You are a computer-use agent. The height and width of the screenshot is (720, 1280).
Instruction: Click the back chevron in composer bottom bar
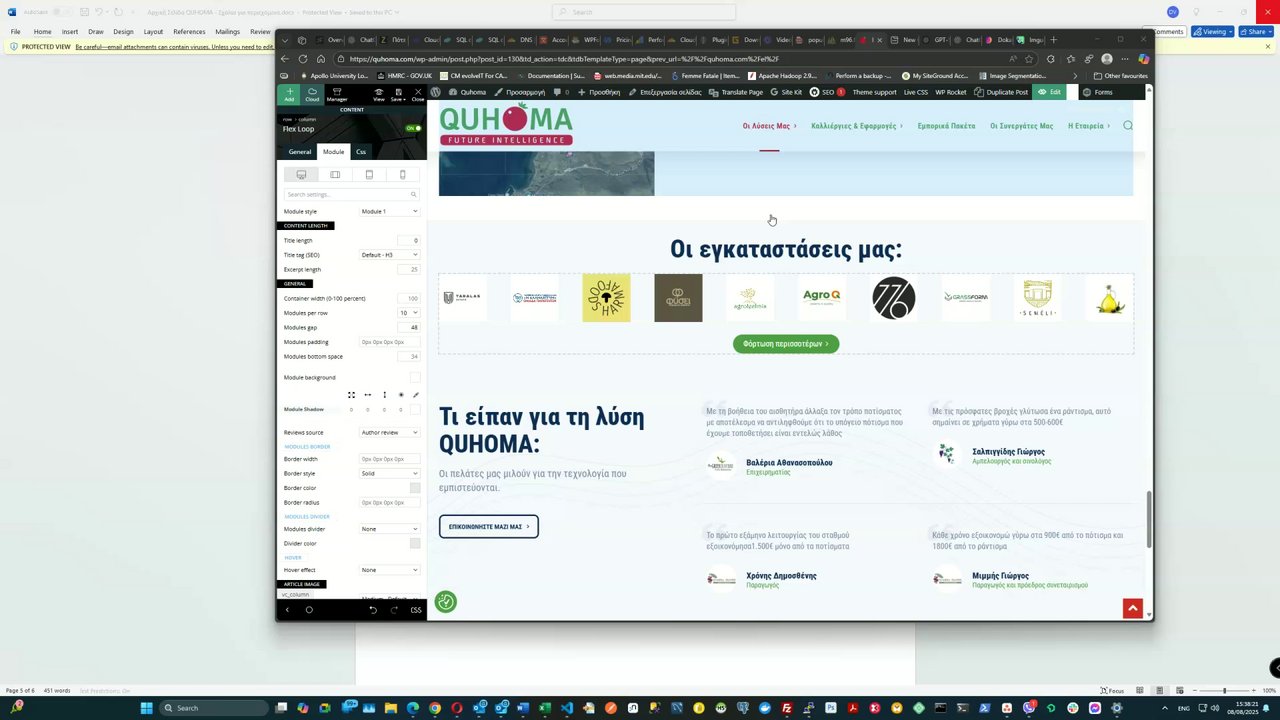(287, 610)
